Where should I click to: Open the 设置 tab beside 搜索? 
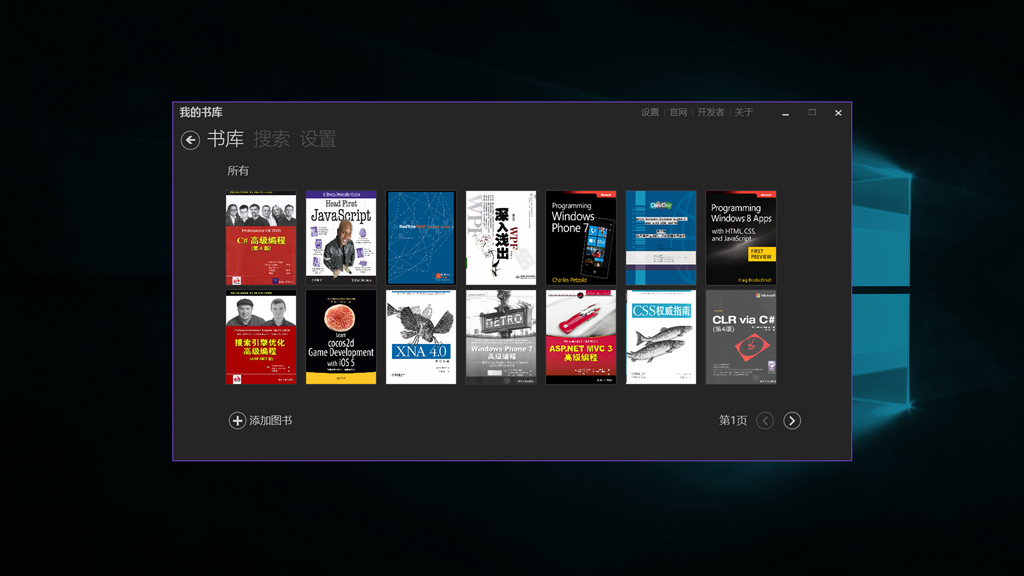tap(318, 139)
